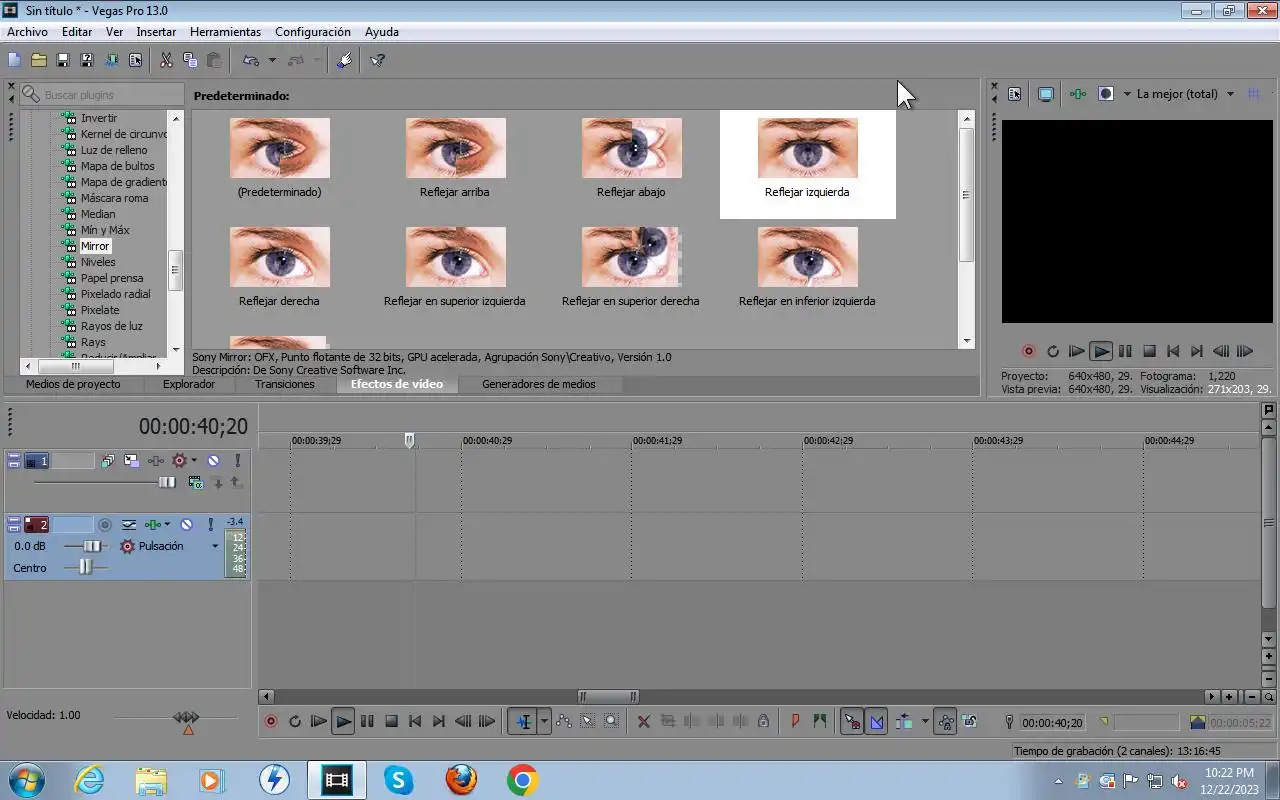The height and width of the screenshot is (800, 1280).
Task: Solo audio track 2
Action: point(210,524)
